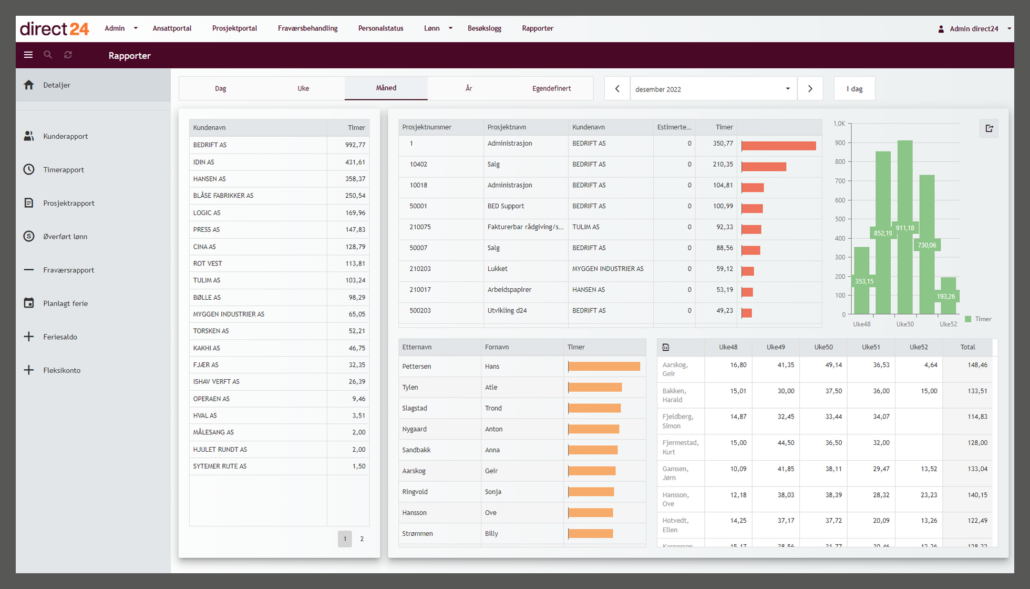Click the refresh icon
This screenshot has height=589, width=1030.
click(68, 55)
